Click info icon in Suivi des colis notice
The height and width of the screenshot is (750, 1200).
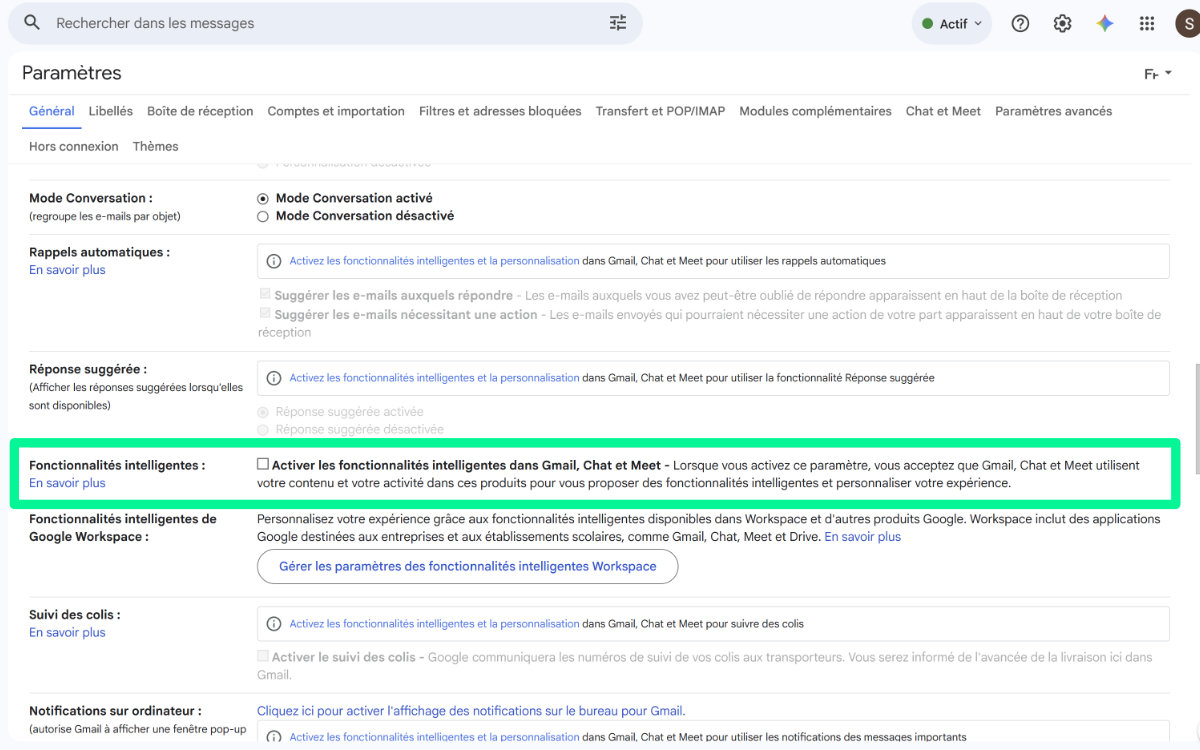coord(274,624)
